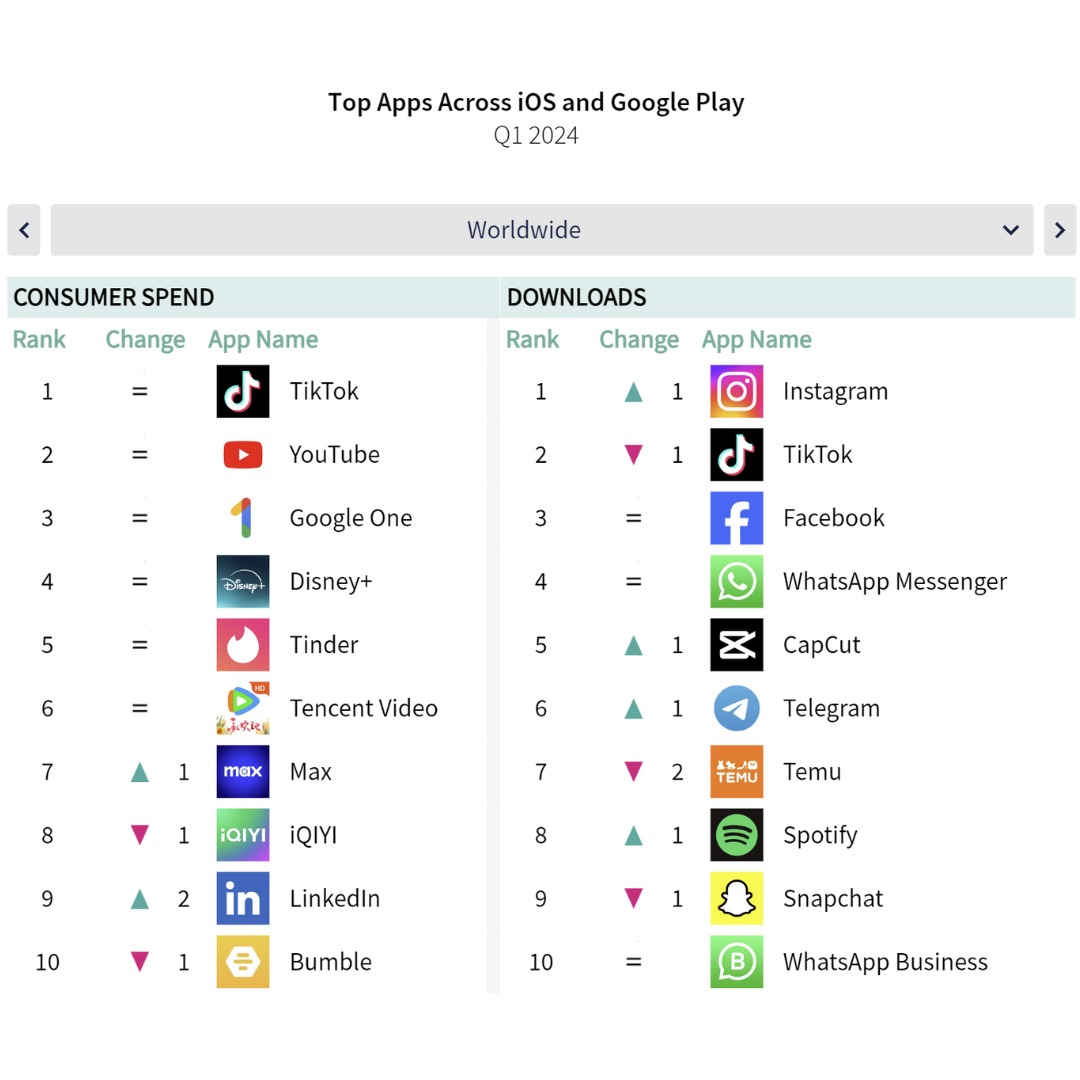Select the Google One icon
Viewport: 1080px width, 1080px height.
pyautogui.click(x=242, y=518)
